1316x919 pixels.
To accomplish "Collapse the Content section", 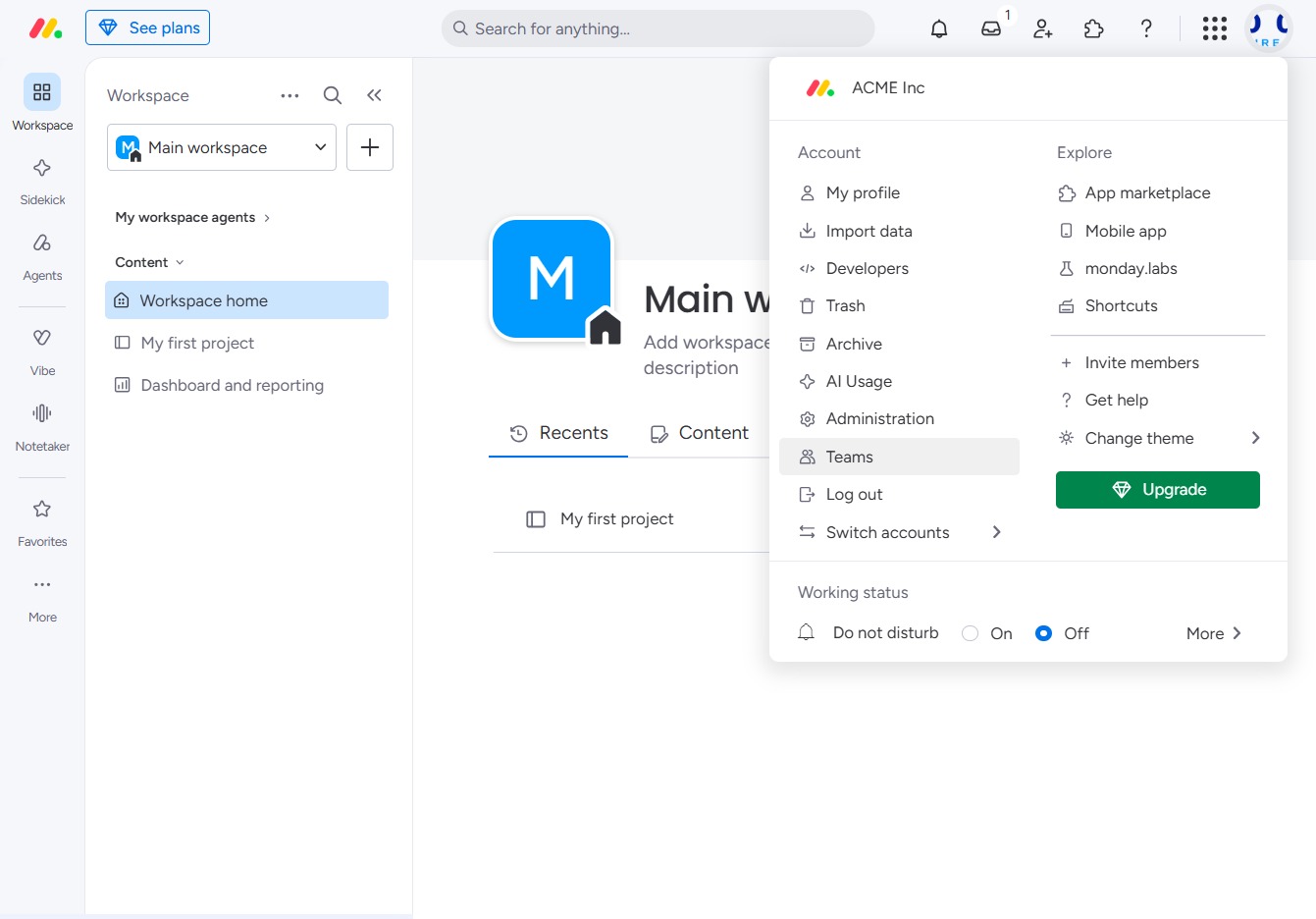I will 149,262.
